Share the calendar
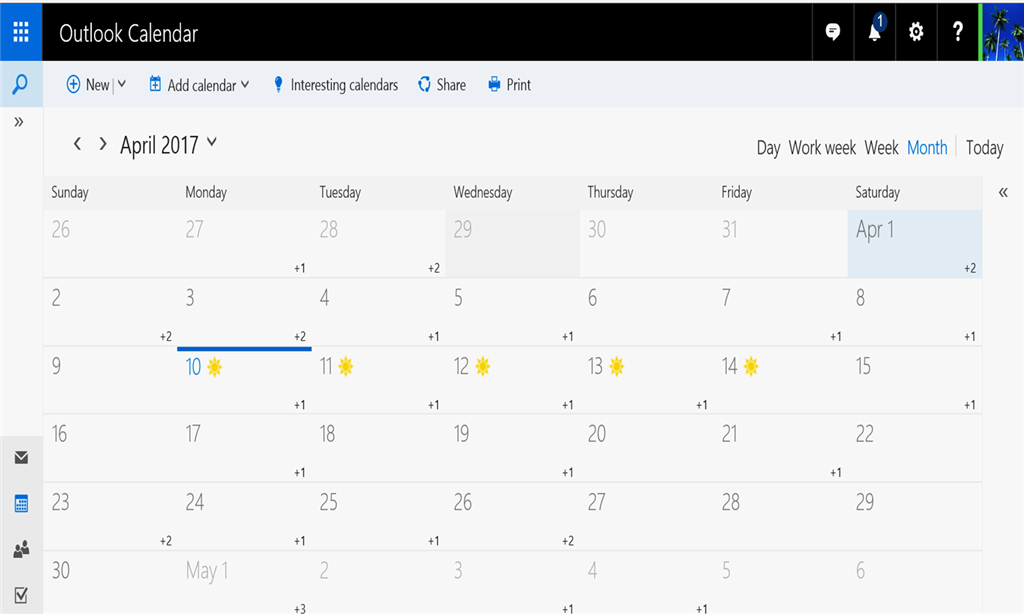The height and width of the screenshot is (614, 1024). click(x=442, y=84)
